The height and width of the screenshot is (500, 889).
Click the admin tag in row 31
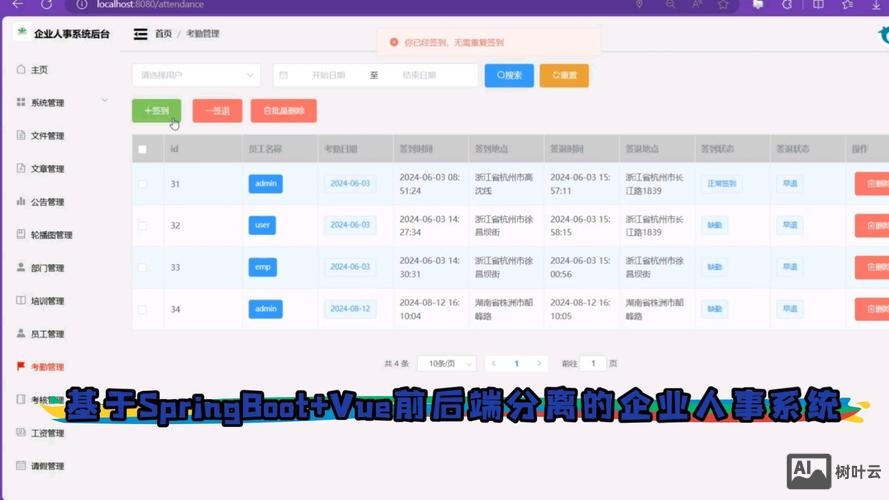click(x=265, y=184)
